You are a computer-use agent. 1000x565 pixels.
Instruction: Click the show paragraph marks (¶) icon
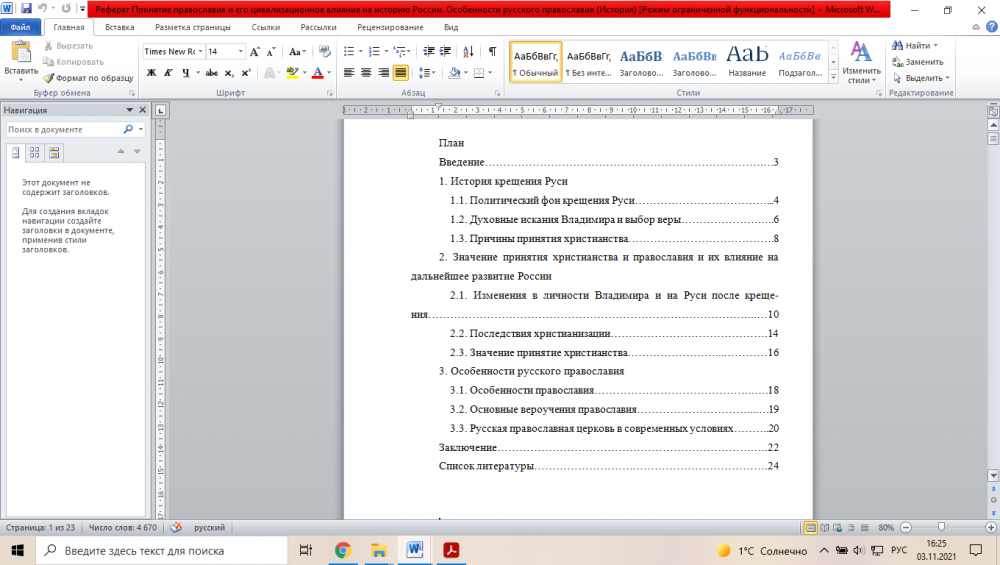point(492,51)
